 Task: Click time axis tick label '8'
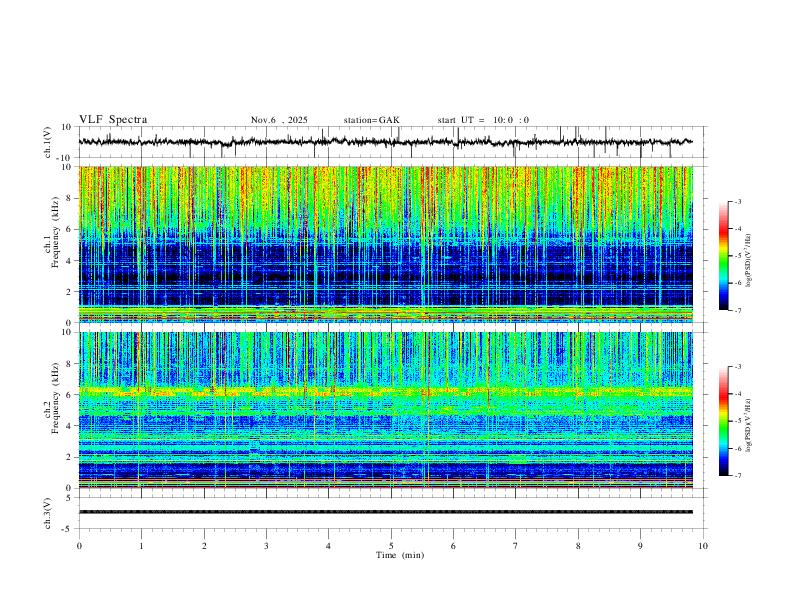point(578,546)
